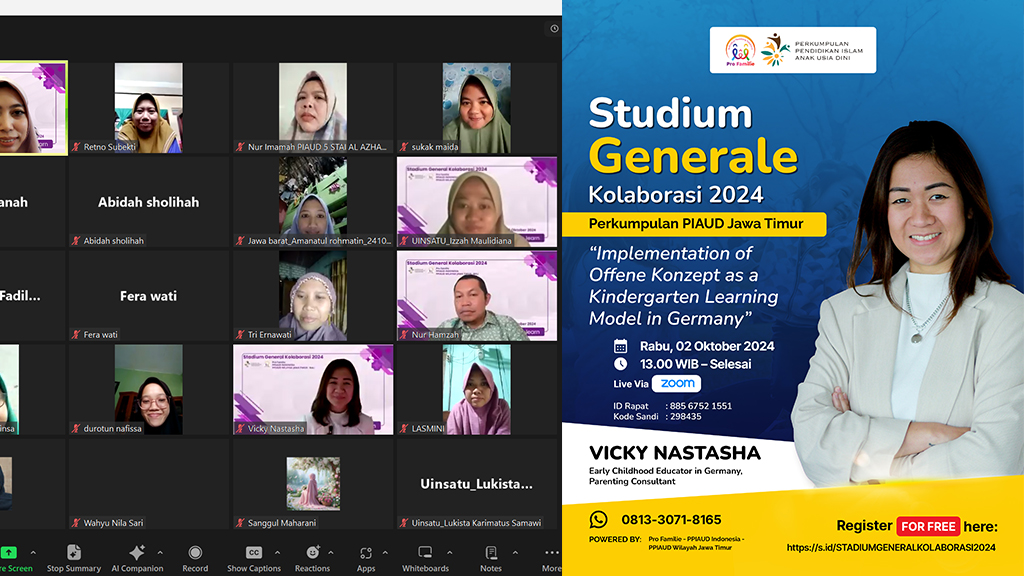Open the More menu in toolbar
Image resolution: width=1024 pixels, height=576 pixels.
[551, 553]
